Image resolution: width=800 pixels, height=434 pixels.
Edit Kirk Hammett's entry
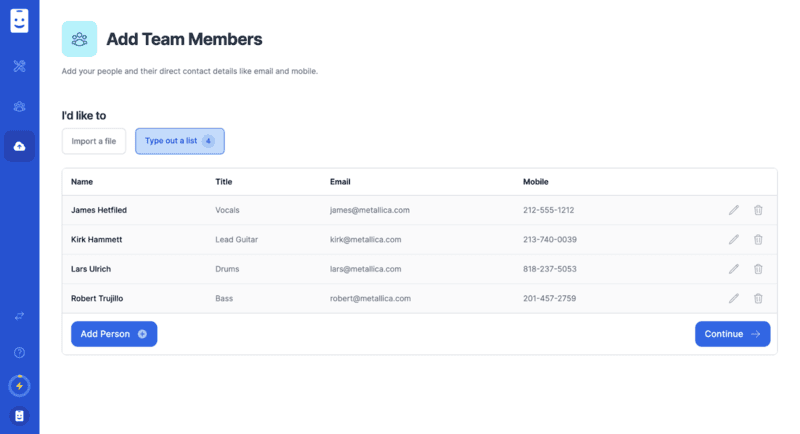click(734, 240)
